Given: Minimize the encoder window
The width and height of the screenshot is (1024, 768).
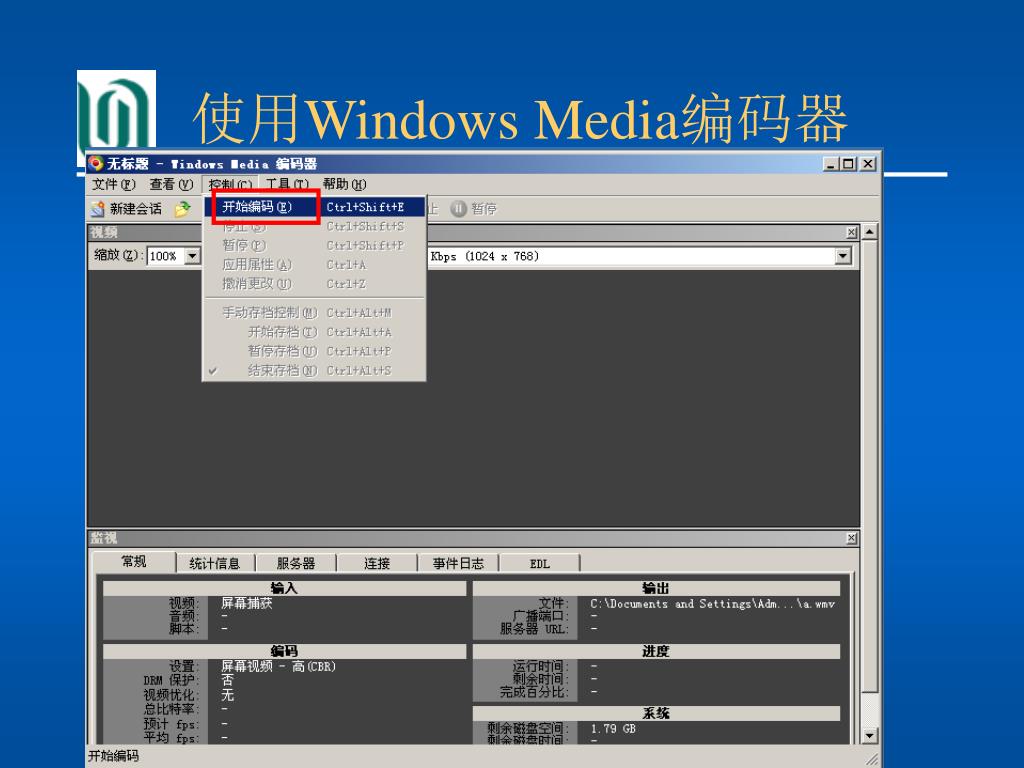Looking at the screenshot, I should coord(830,164).
